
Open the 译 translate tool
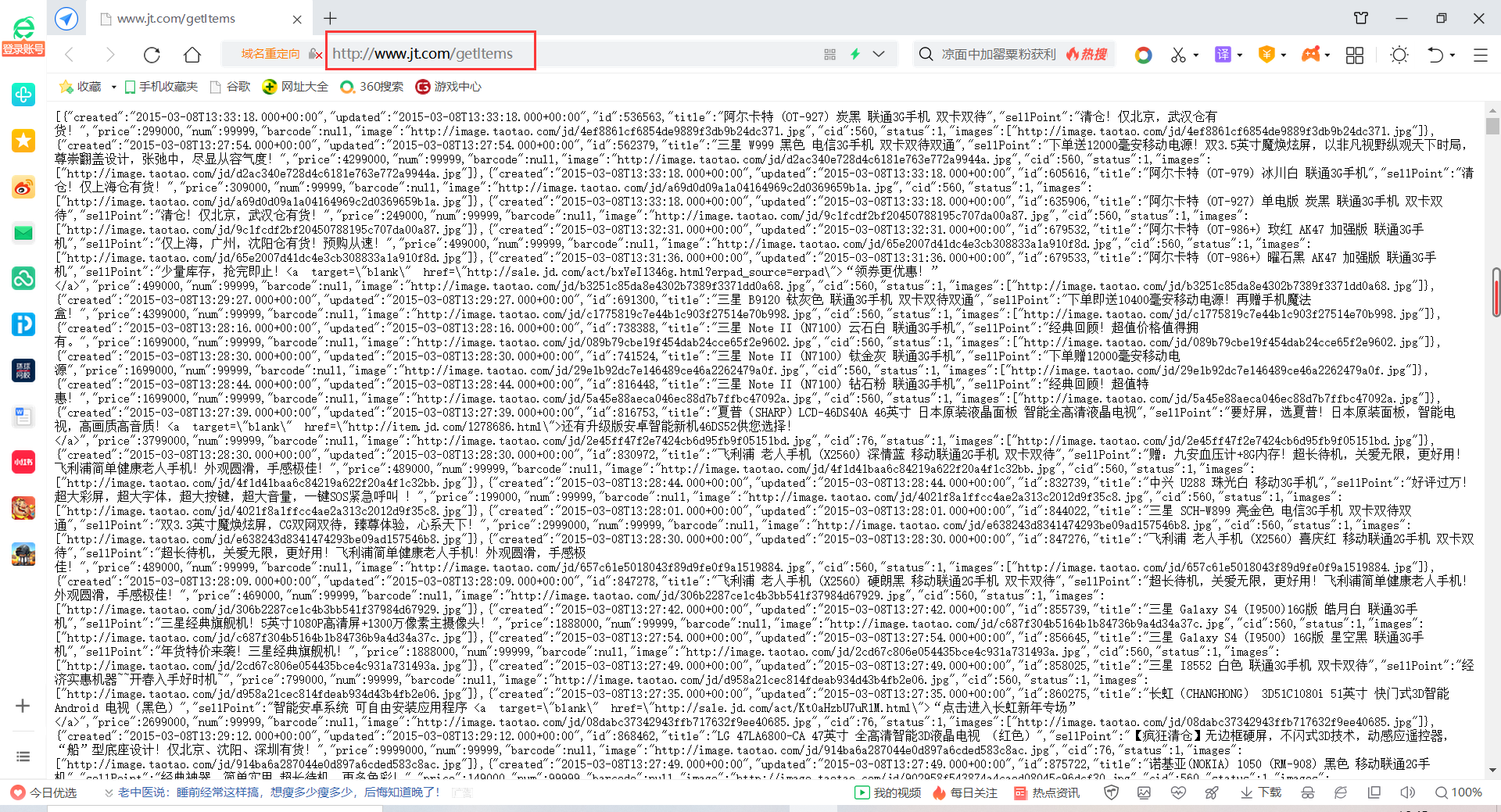click(1223, 54)
